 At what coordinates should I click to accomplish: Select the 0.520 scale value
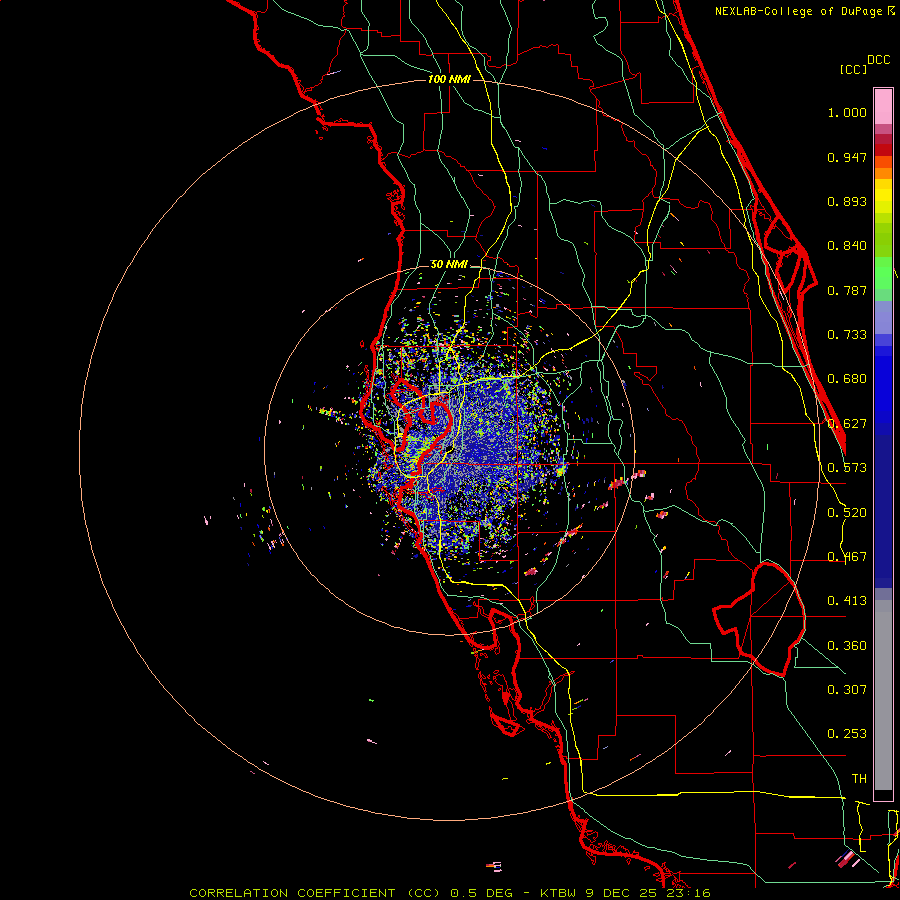pyautogui.click(x=847, y=513)
